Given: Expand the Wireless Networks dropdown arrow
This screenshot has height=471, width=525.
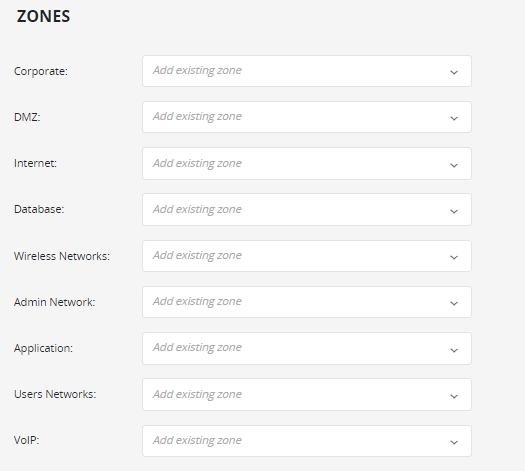Looking at the screenshot, I should pos(454,257).
